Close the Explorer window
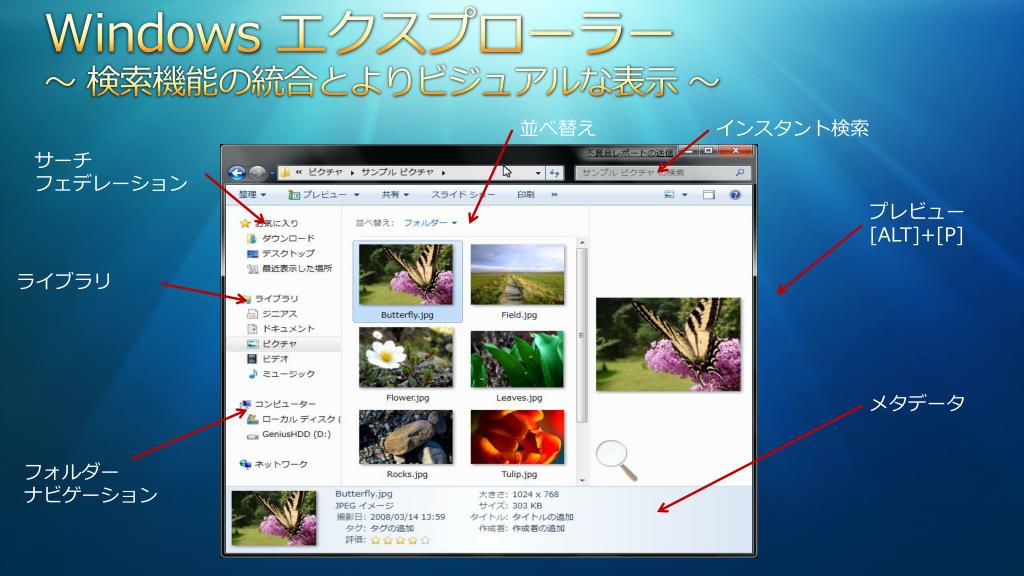1024x576 pixels. (735, 151)
